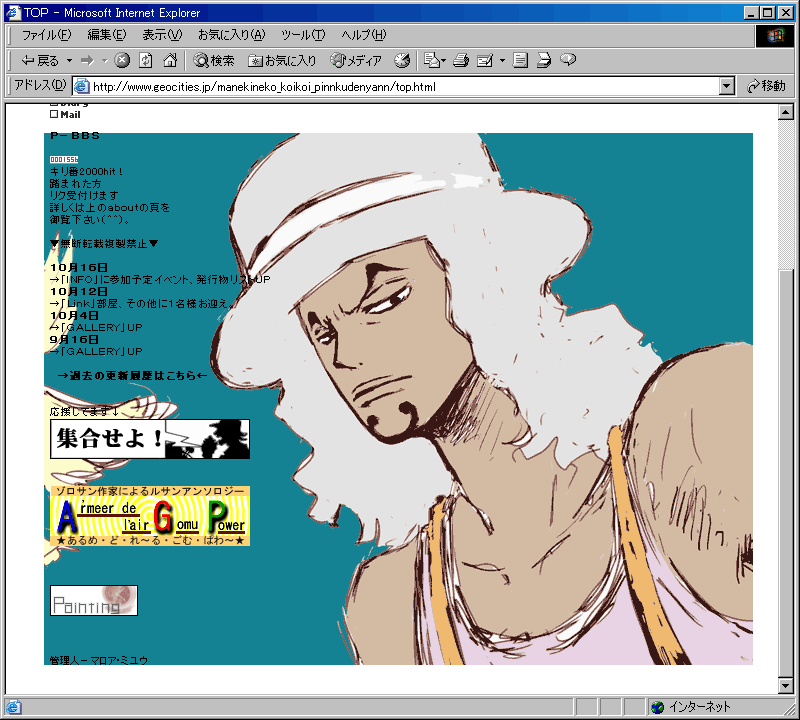Open the ヘルプ(H) menu

364,35
